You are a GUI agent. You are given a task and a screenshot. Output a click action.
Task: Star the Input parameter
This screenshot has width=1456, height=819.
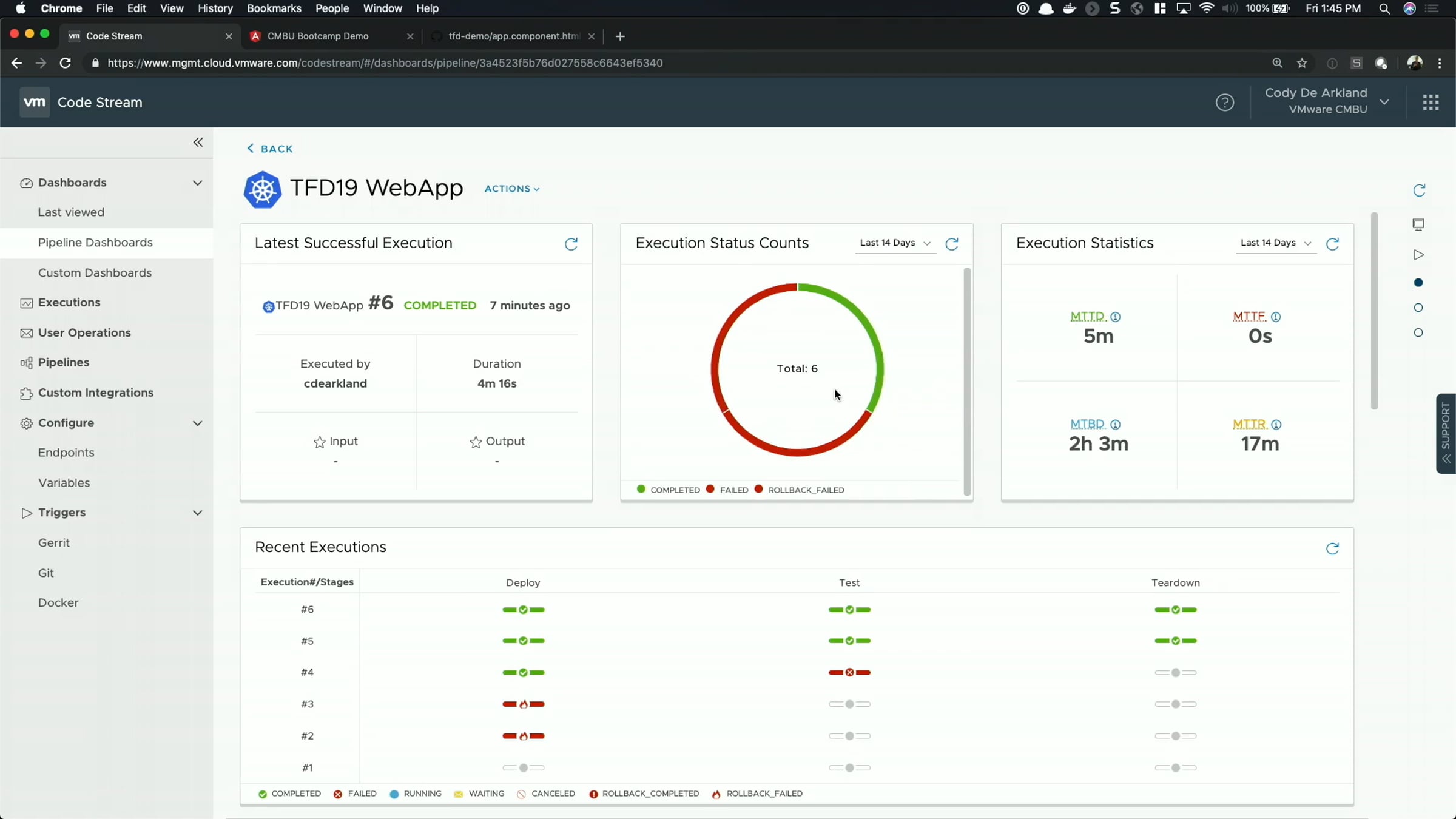pos(320,442)
